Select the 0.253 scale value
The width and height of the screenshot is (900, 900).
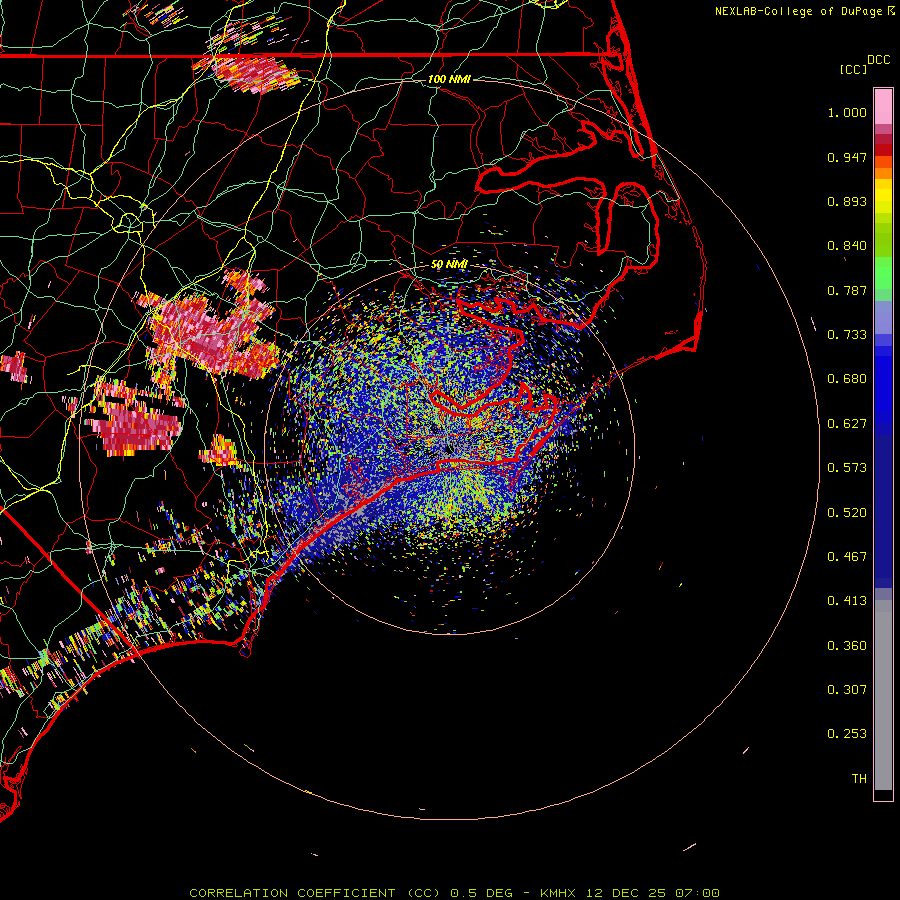tap(847, 734)
